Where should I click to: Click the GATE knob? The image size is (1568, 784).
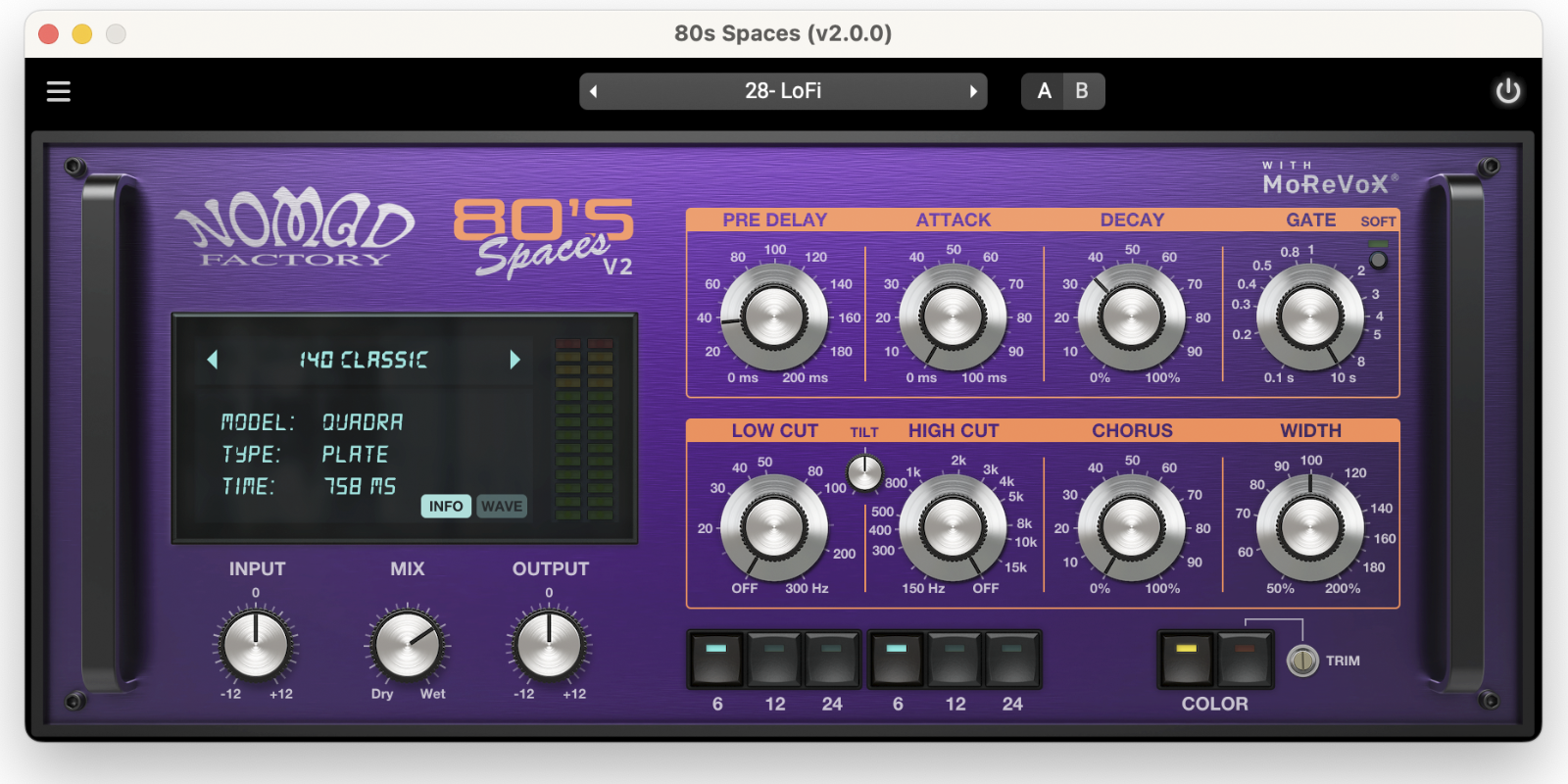tap(1309, 318)
